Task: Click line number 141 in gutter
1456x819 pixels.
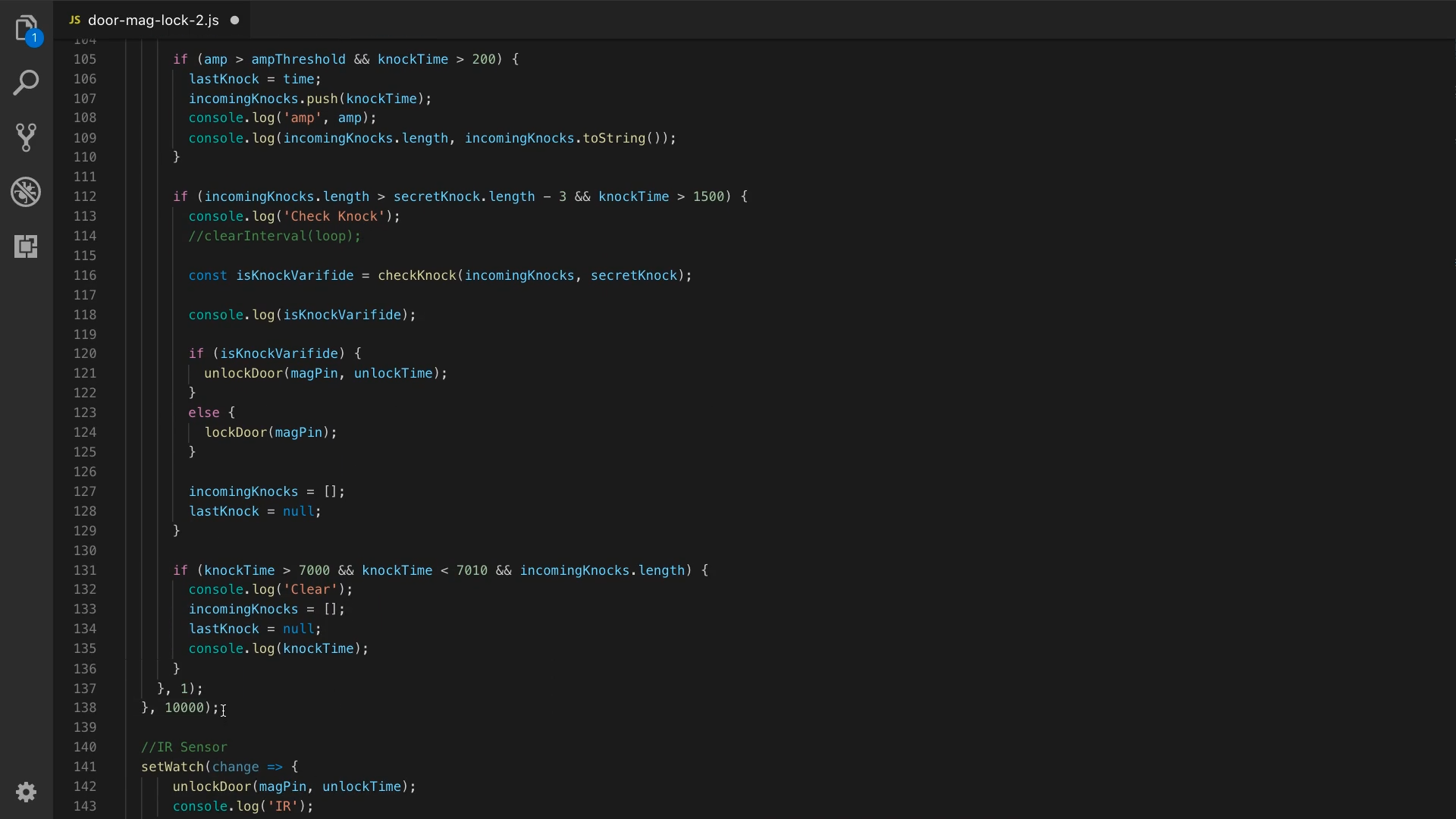Action: tap(85, 767)
